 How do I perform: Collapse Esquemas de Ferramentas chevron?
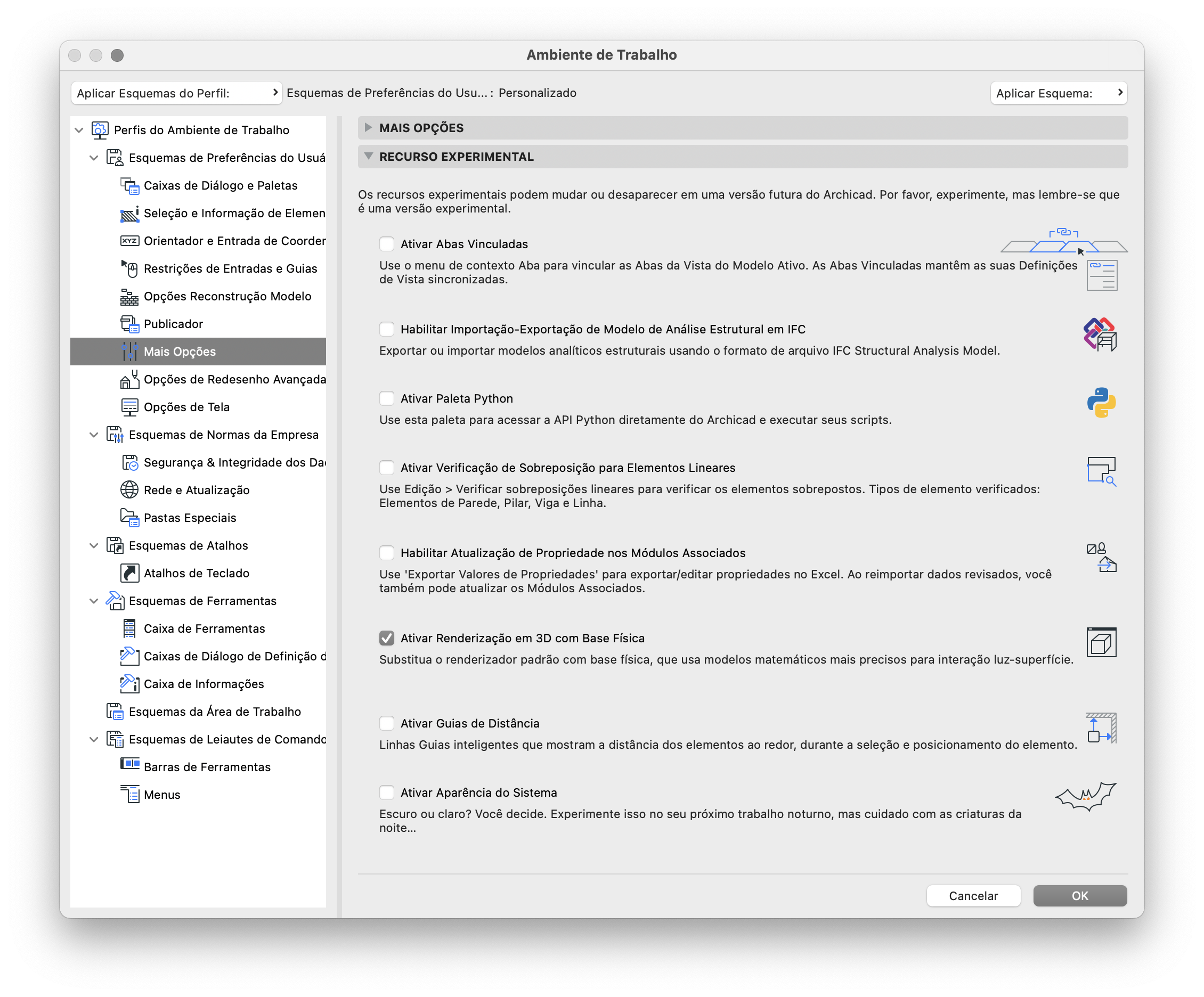coord(94,601)
